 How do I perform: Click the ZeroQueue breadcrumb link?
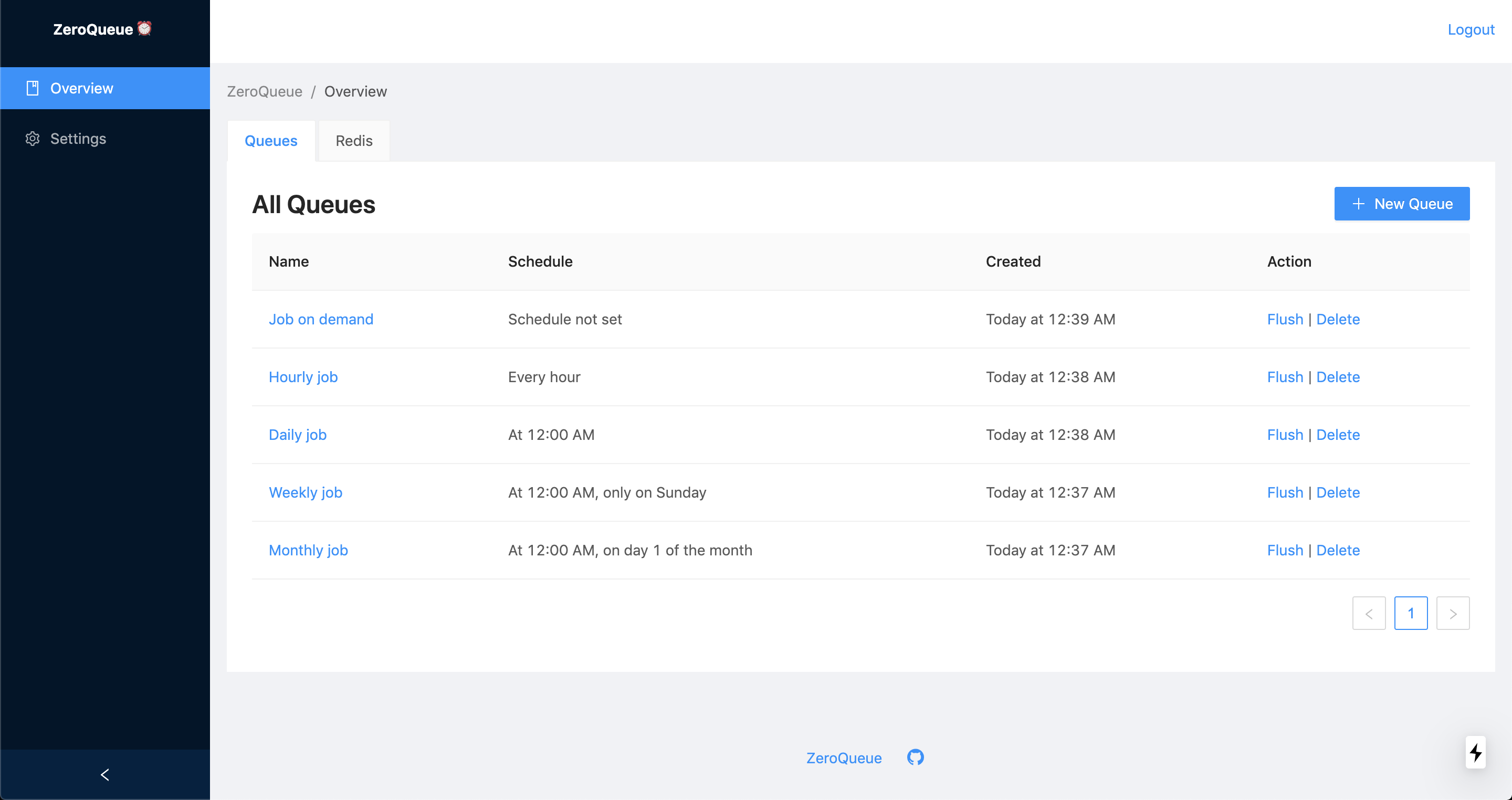pyautogui.click(x=264, y=91)
